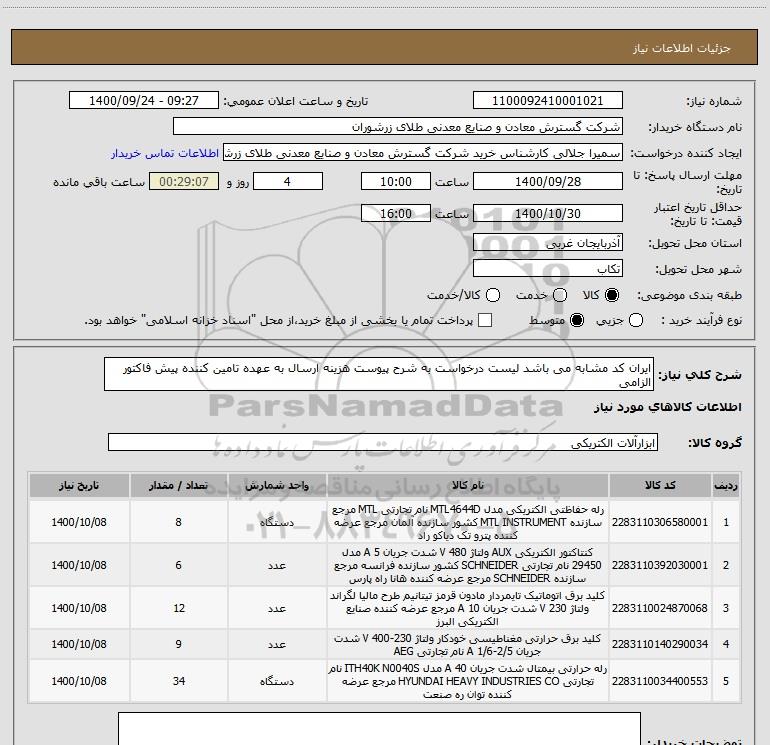Click unit دستگاه in row 1
This screenshot has height=745, width=770.
pos(277,522)
